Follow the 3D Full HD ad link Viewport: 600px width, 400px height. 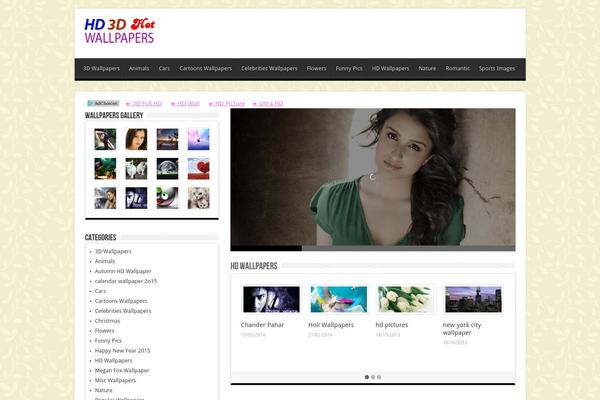tap(144, 103)
